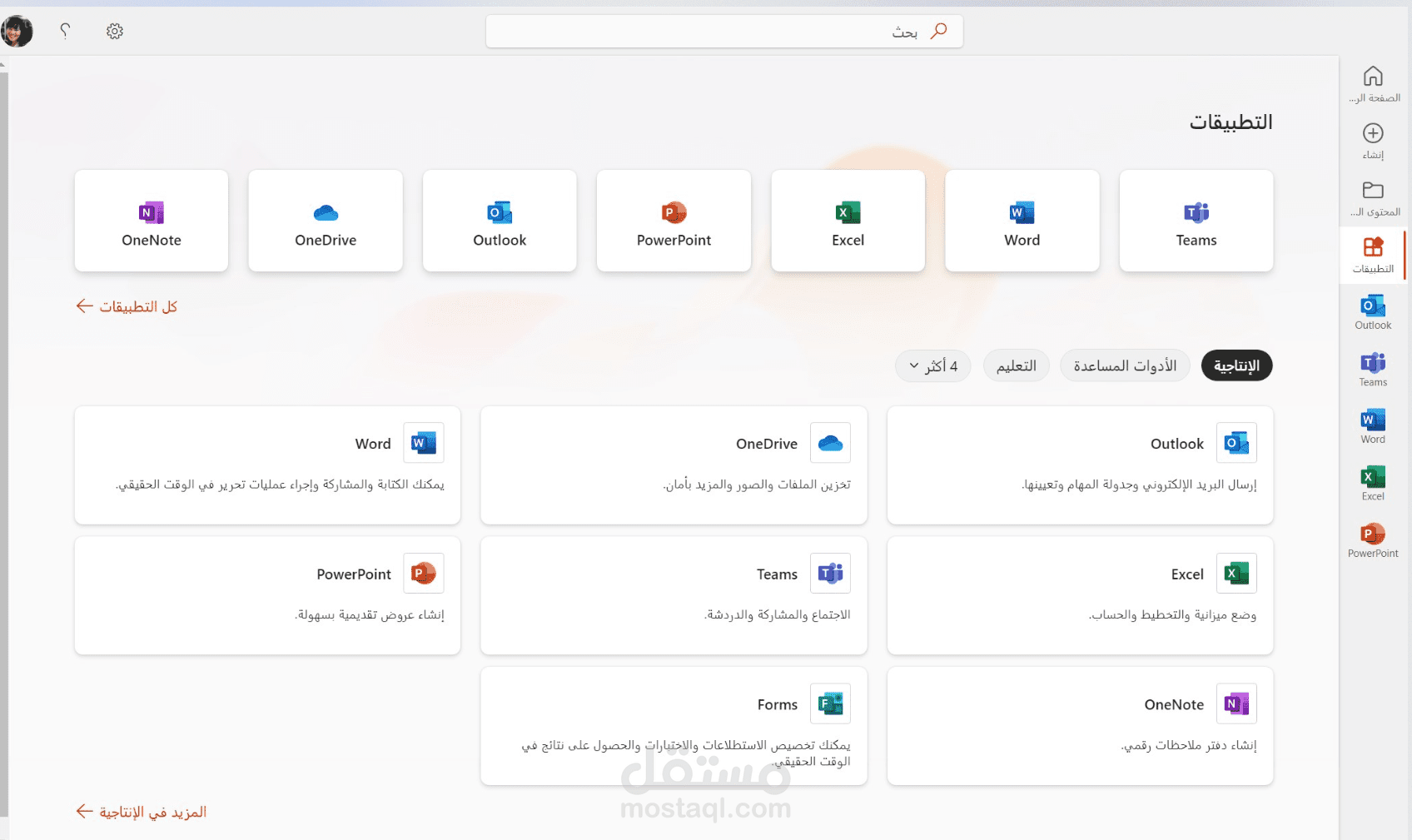Click Word icon in productivity card
Viewport: 1412px width, 840px height.
(x=424, y=443)
